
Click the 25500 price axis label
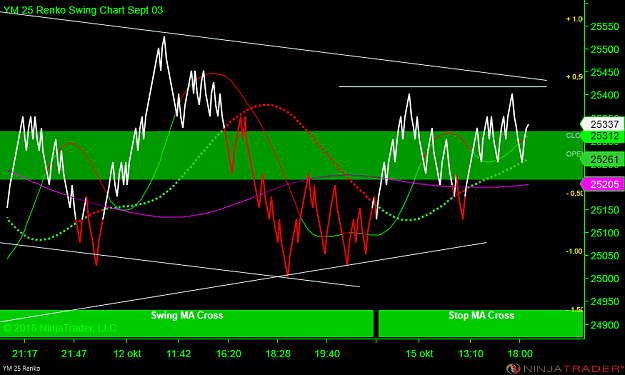click(605, 50)
